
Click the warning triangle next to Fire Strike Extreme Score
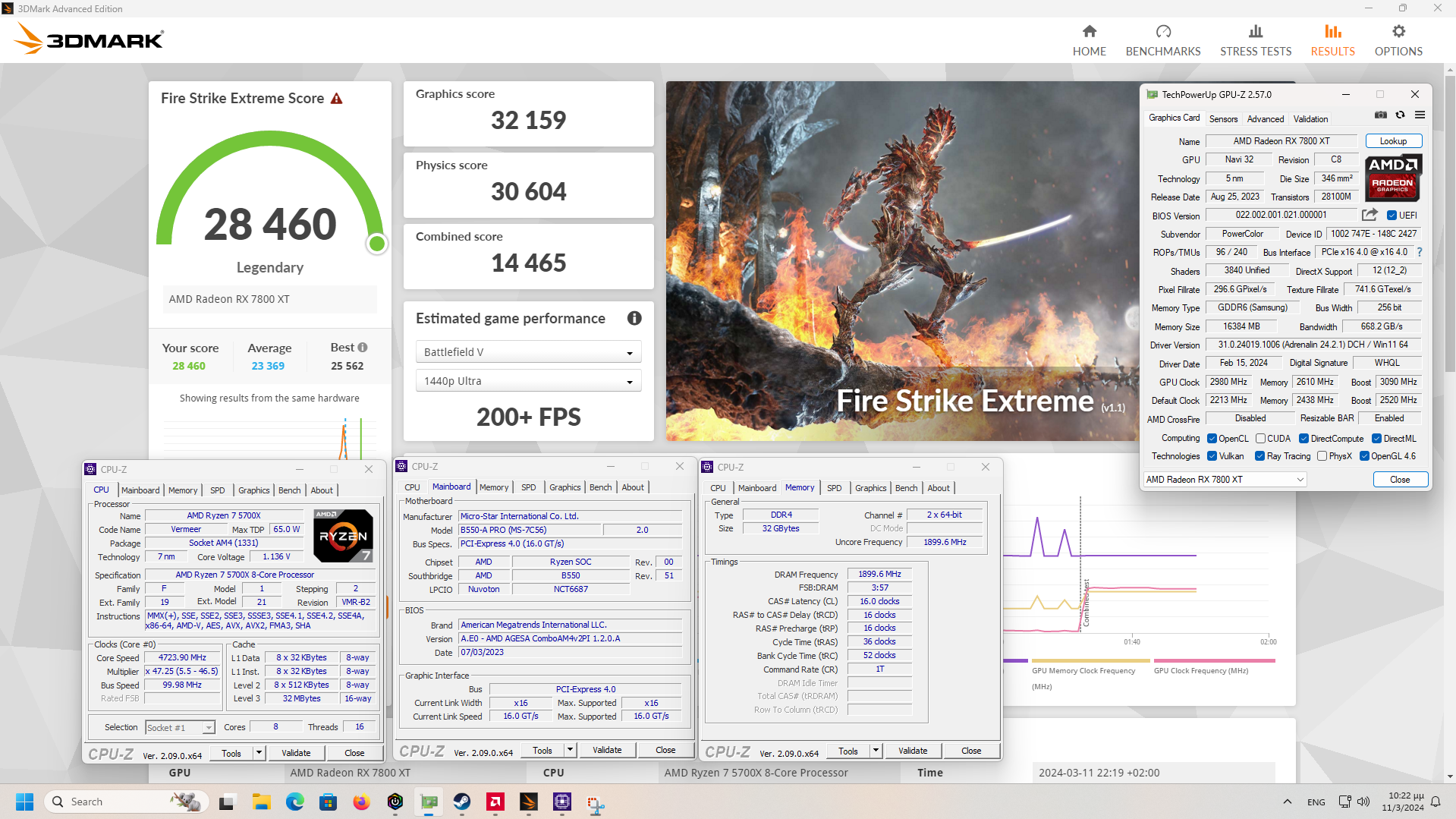337,99
